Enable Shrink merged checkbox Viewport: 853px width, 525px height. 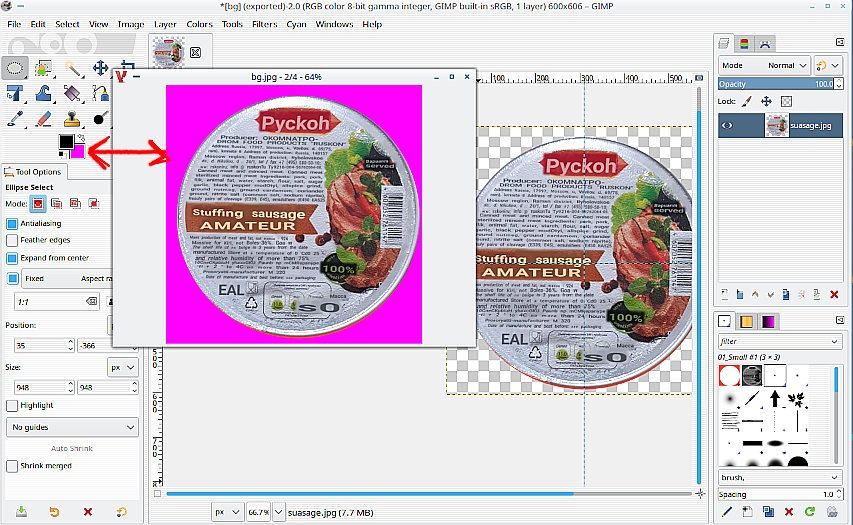point(12,466)
